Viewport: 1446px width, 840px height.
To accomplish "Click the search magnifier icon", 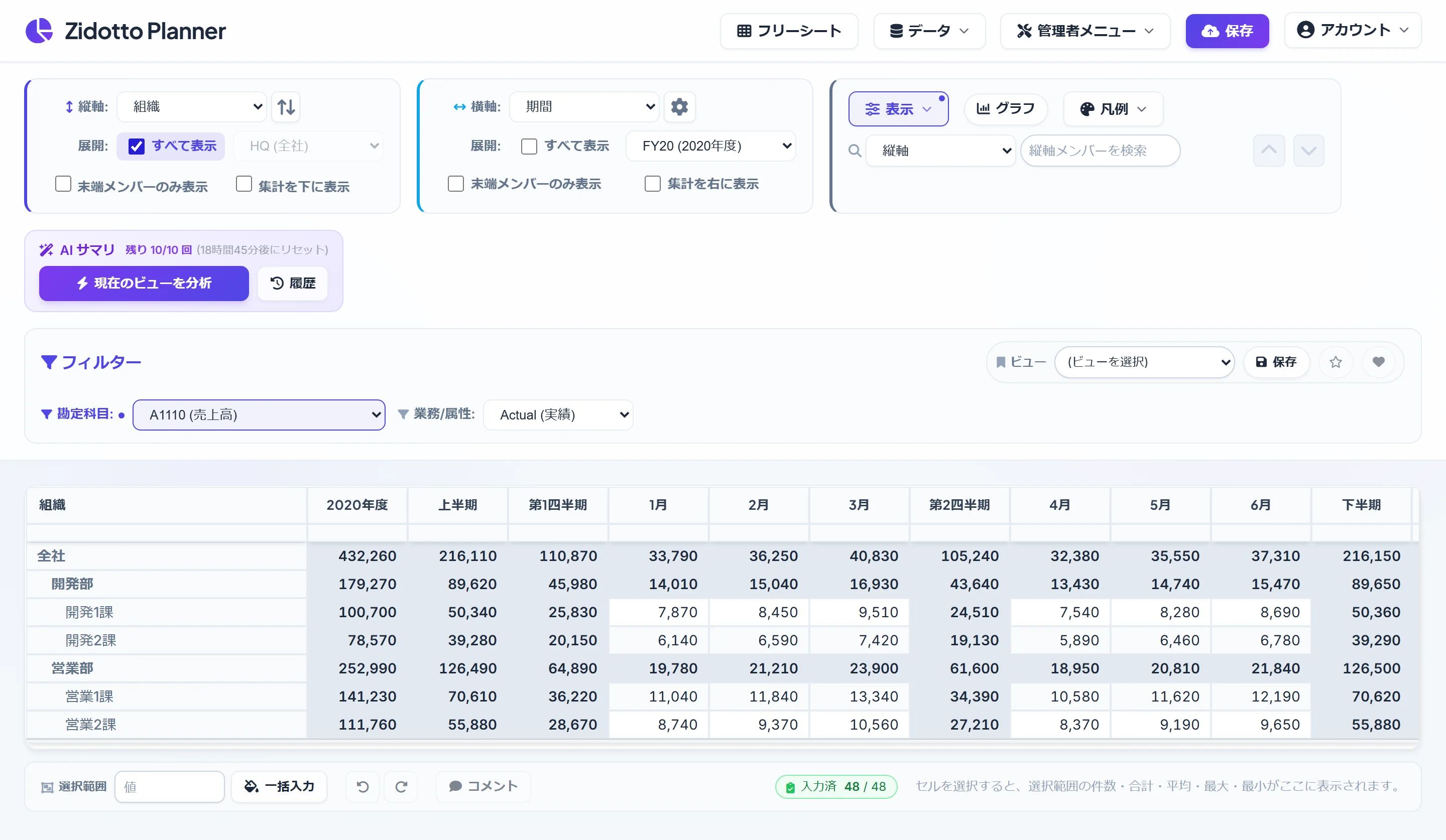I will [x=855, y=150].
